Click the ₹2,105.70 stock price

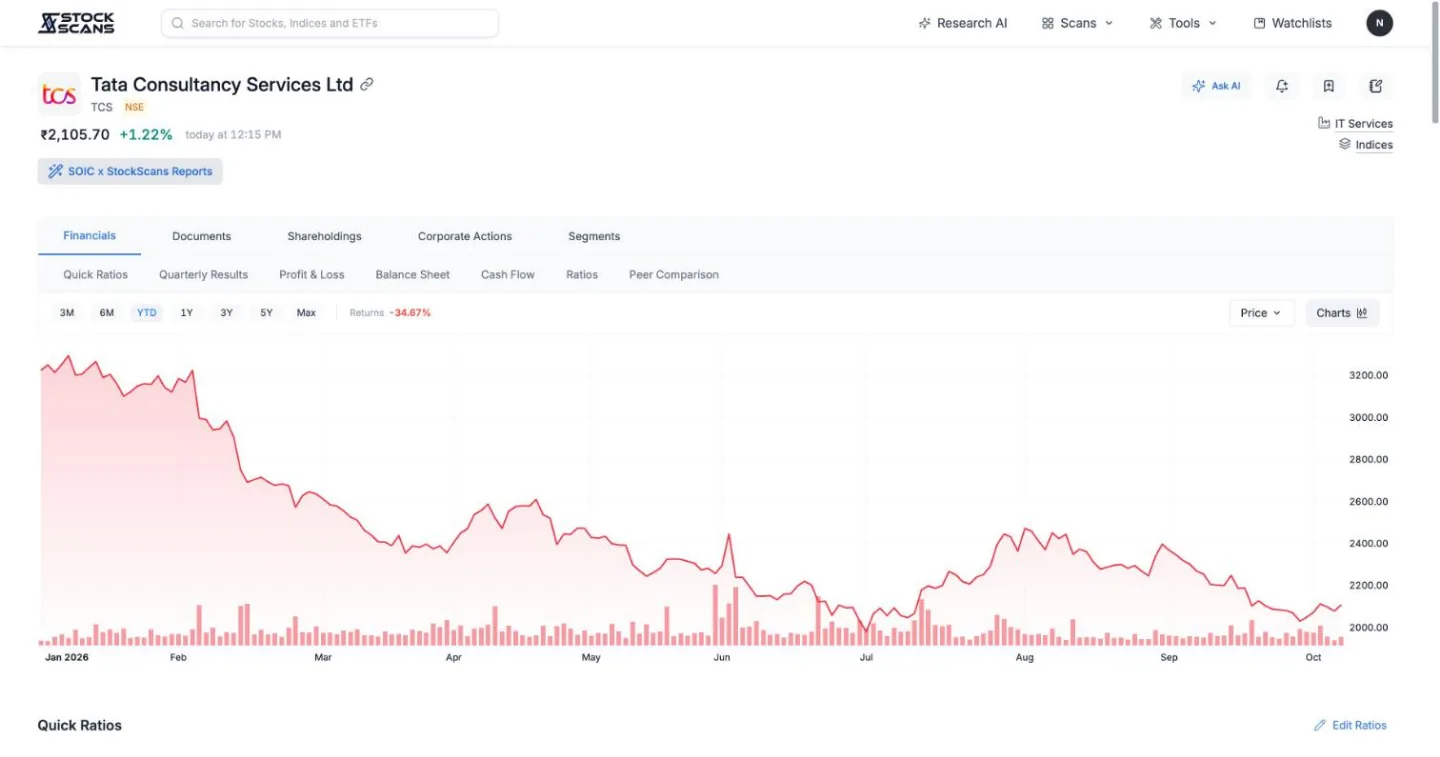pos(75,134)
